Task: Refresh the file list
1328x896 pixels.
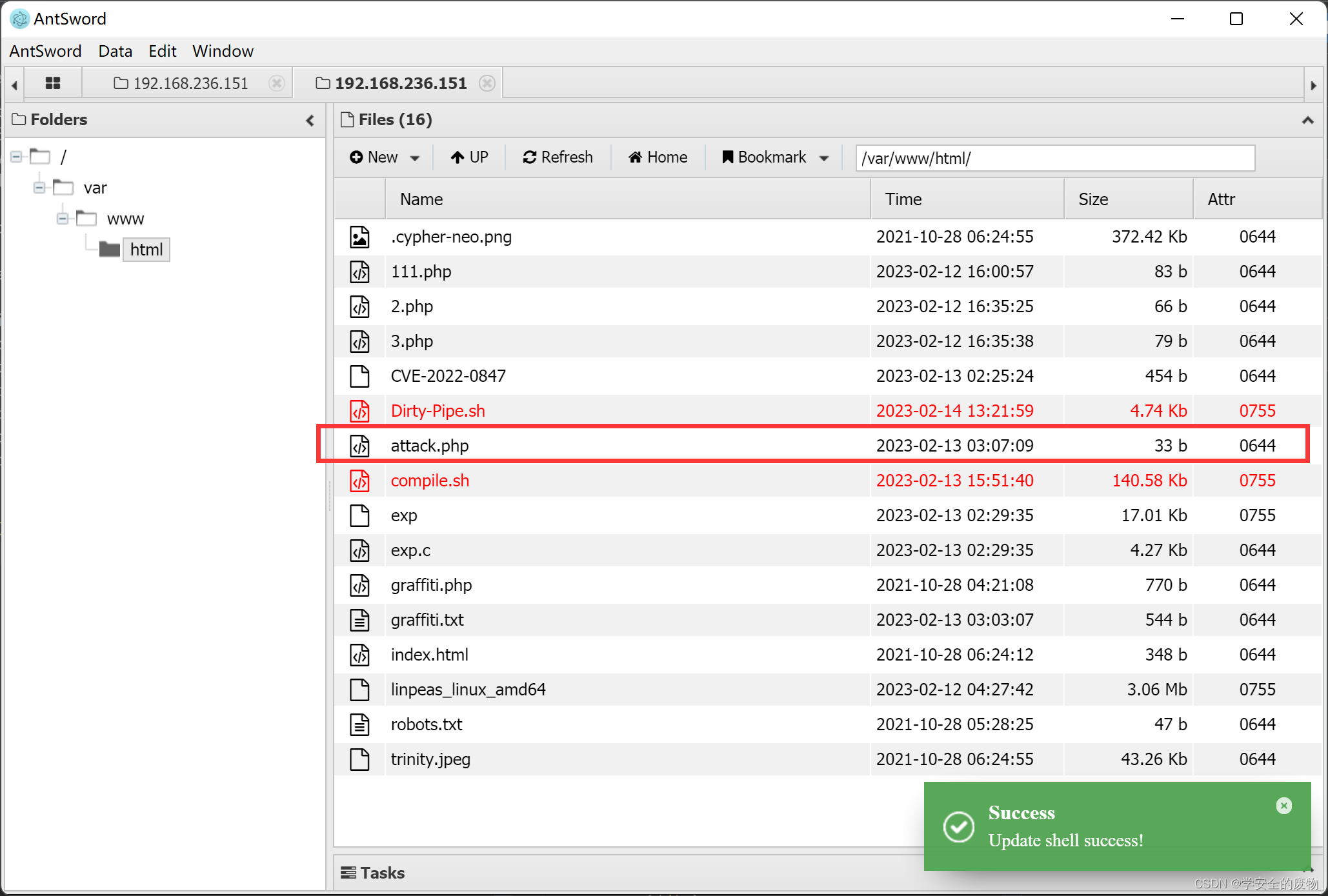Action: click(x=558, y=157)
